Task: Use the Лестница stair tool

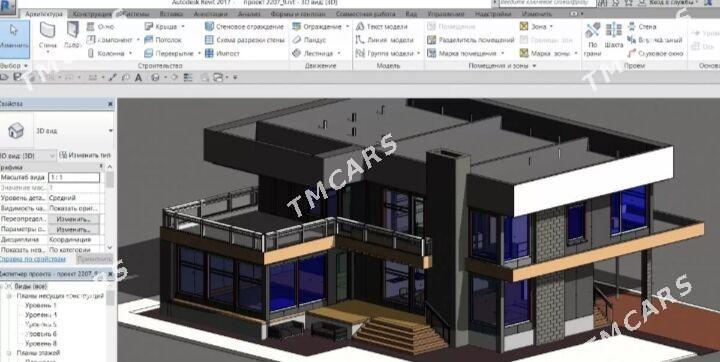Action: point(313,53)
